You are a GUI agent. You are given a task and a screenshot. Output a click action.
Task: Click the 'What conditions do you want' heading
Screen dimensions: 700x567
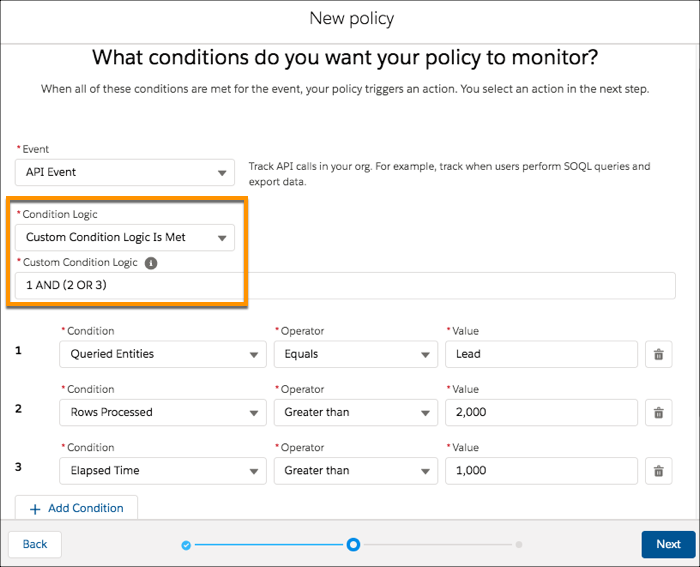[345, 58]
